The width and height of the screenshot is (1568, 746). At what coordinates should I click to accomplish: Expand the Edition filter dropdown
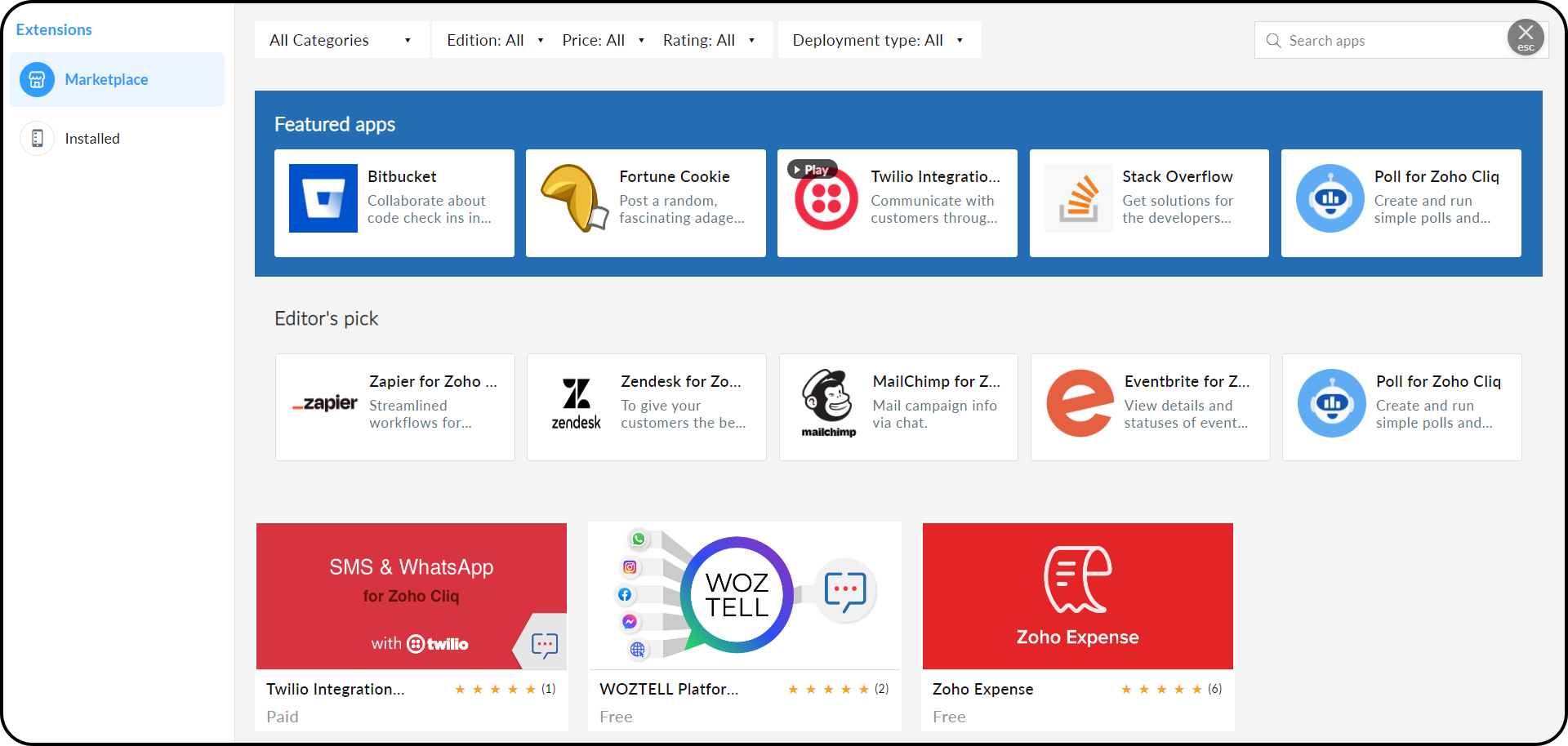point(495,40)
